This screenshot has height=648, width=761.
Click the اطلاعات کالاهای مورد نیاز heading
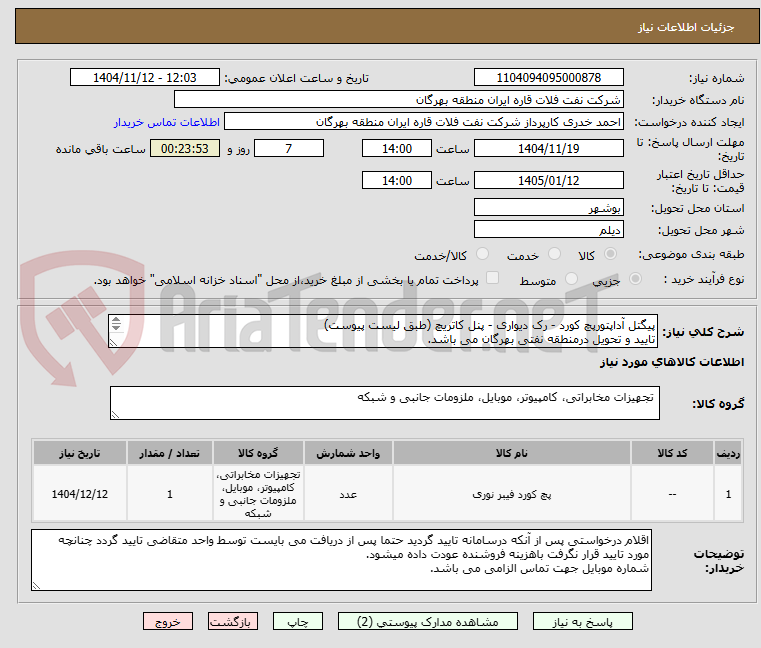click(x=672, y=362)
